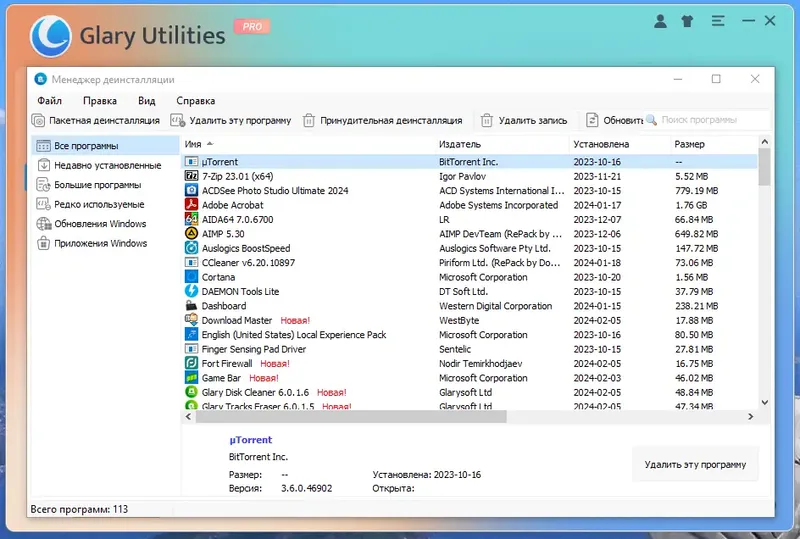Click the horizontal scrollbar left arrow
This screenshot has width=800, height=539.
pos(188,416)
